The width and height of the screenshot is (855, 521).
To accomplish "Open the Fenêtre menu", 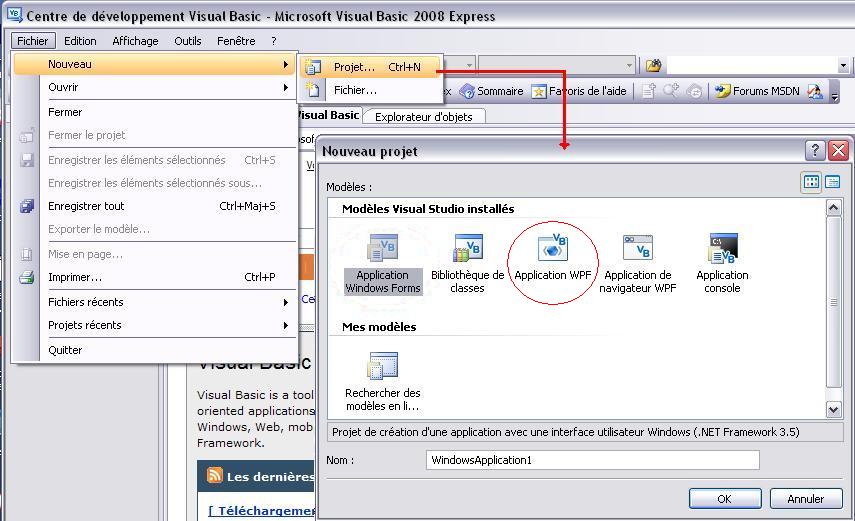I will 236,41.
